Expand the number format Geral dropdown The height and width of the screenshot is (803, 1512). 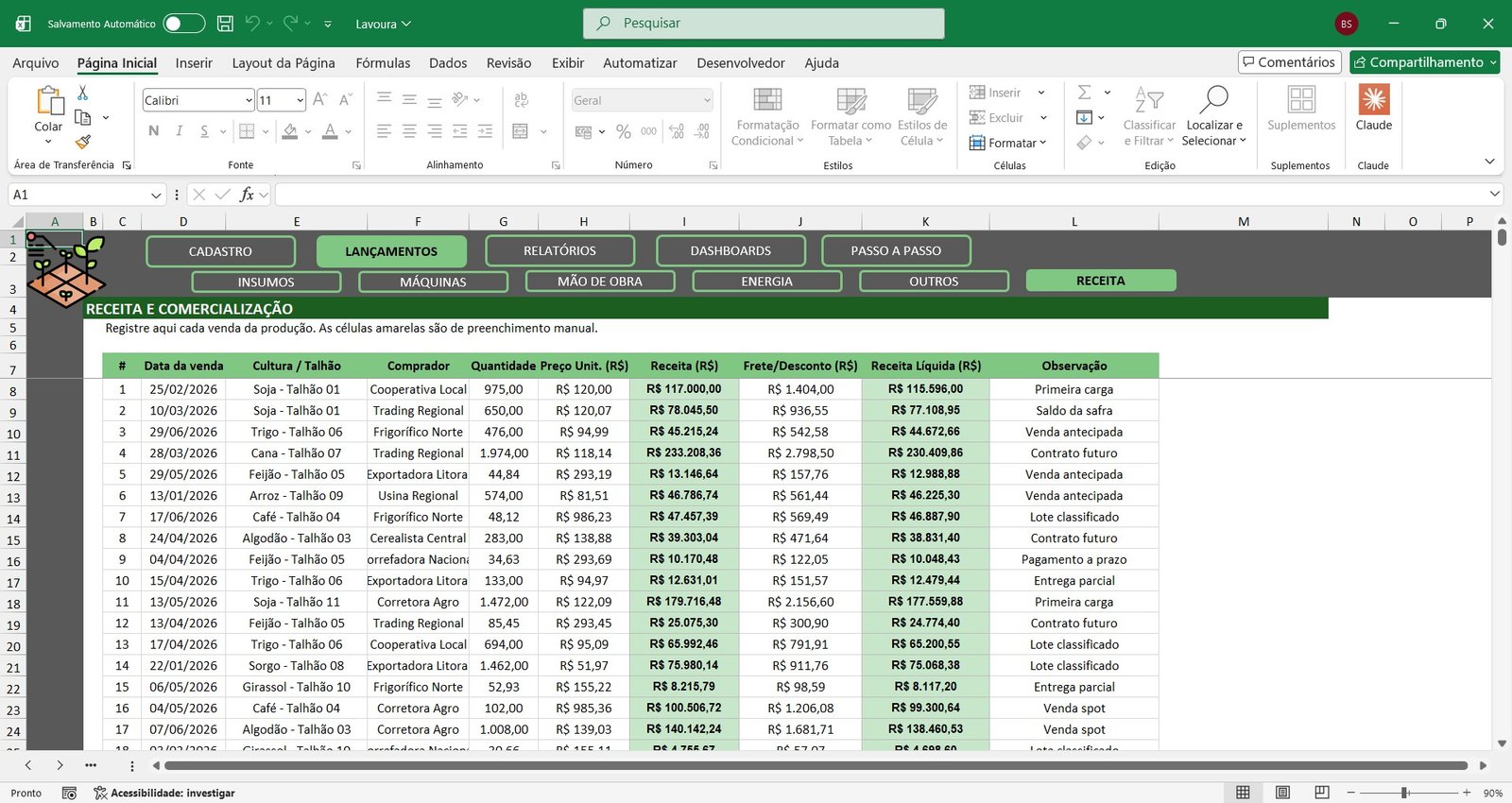(x=707, y=100)
